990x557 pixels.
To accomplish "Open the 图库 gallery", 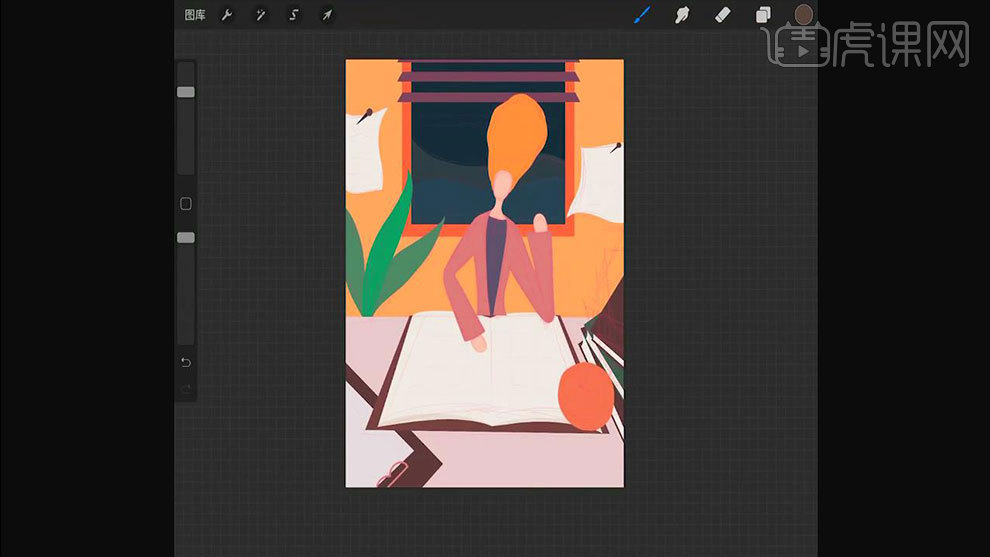I will click(x=194, y=15).
